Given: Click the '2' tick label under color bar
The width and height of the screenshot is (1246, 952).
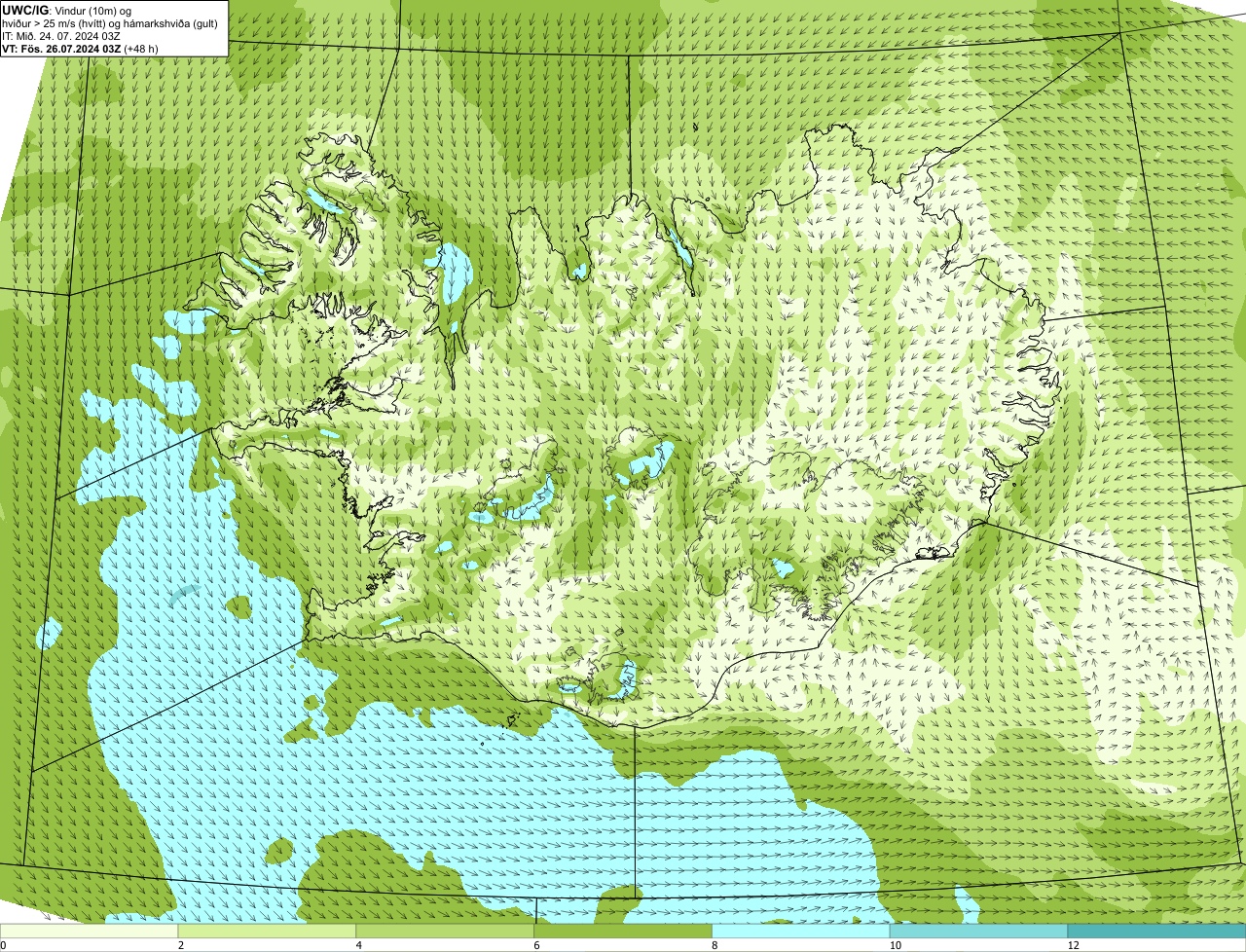Looking at the screenshot, I should click(x=181, y=945).
